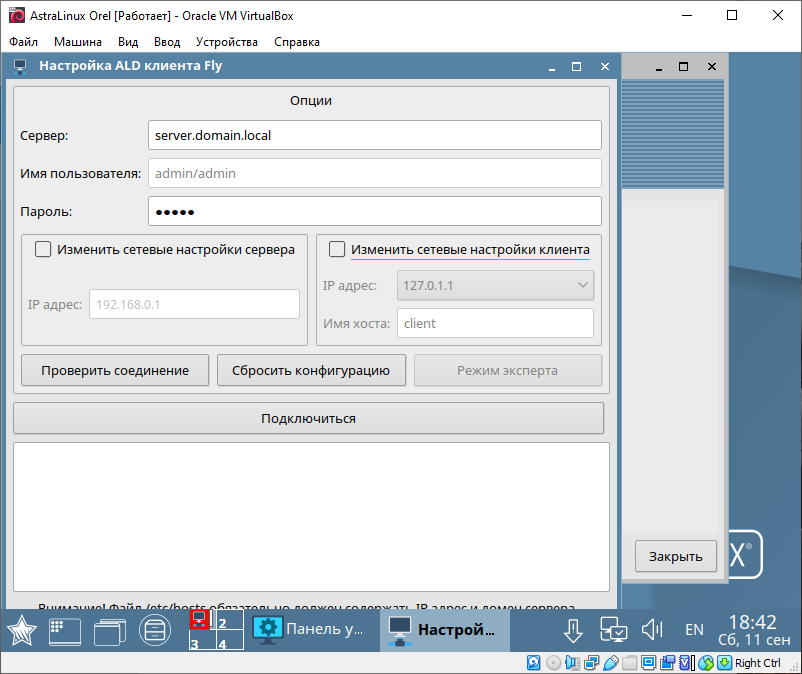Minimize the Настройка ALD клиента Fly window
Screen dimensions: 802x674
click(x=552, y=67)
